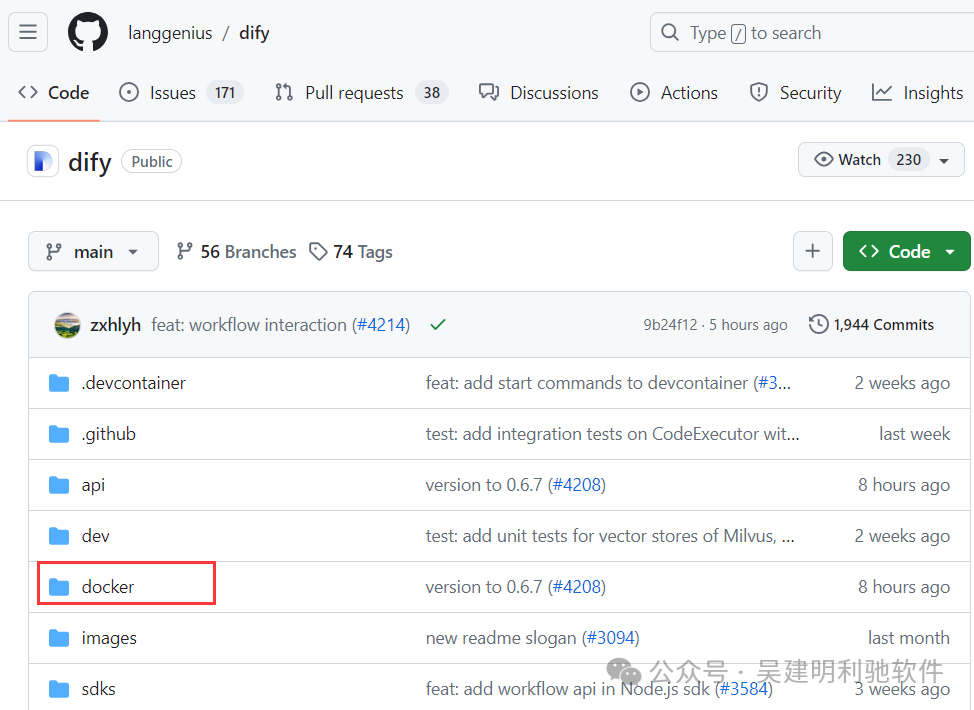Click the commit history clock icon

point(818,324)
